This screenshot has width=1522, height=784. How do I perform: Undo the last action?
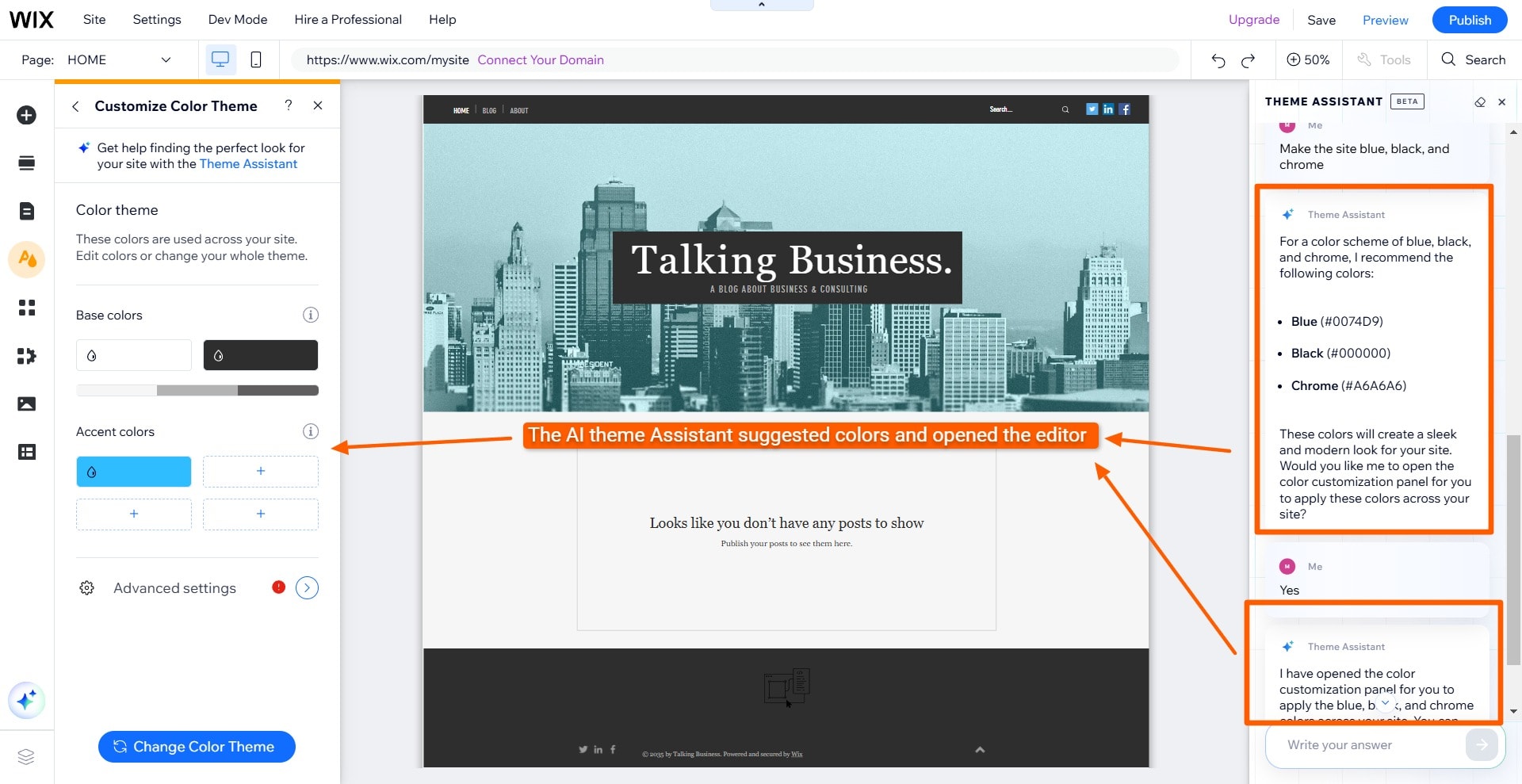point(1218,60)
